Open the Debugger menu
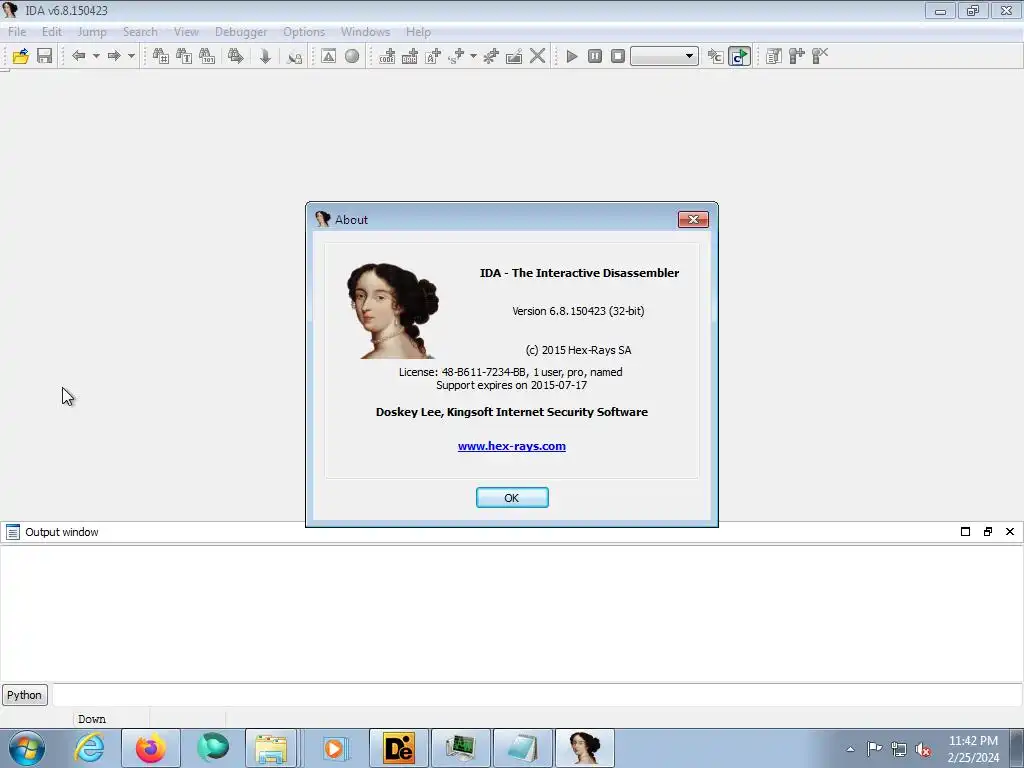The width and height of the screenshot is (1024, 768). pos(241,31)
